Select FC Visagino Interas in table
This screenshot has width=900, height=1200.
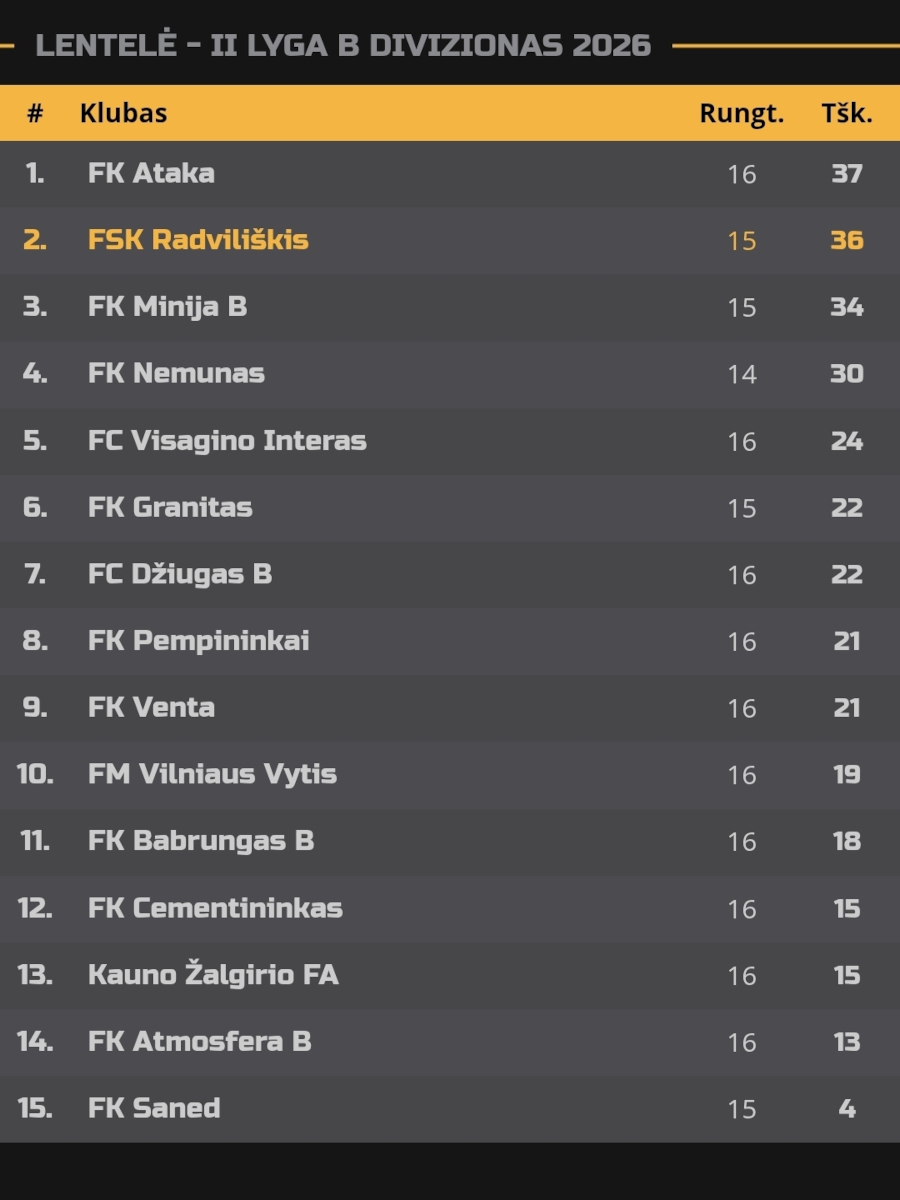(227, 441)
